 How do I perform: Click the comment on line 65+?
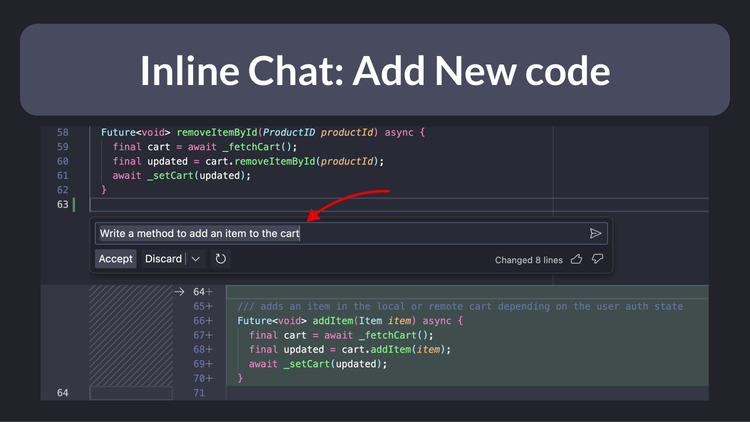click(460, 306)
